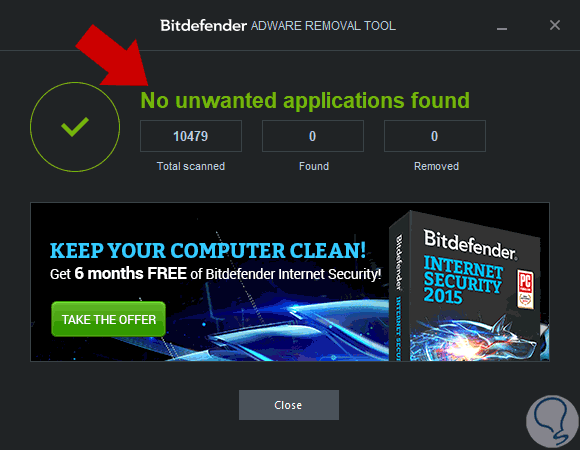This screenshot has height=450, width=580.
Task: Click the red arrow annotation
Action: 112,55
